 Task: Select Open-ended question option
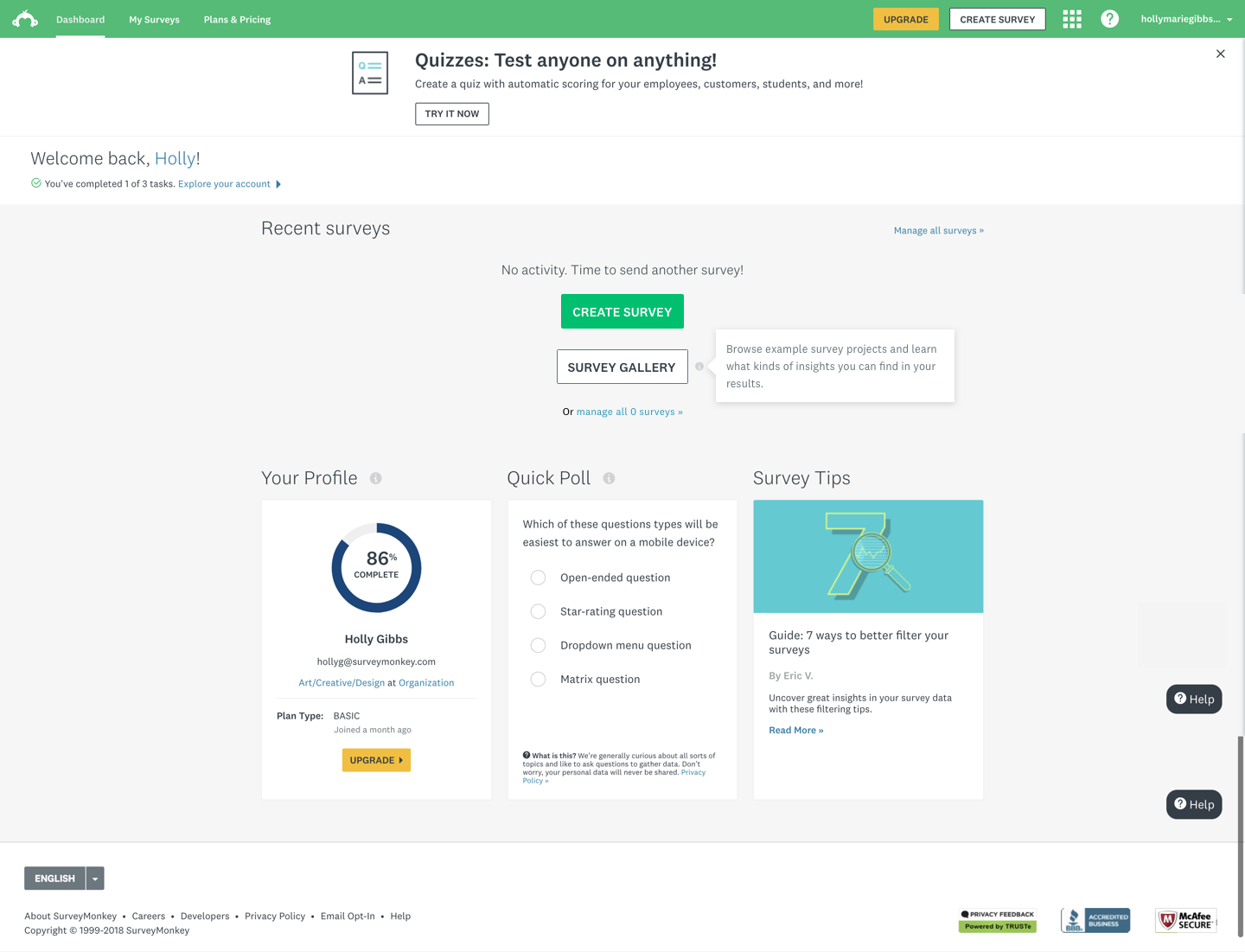(538, 578)
